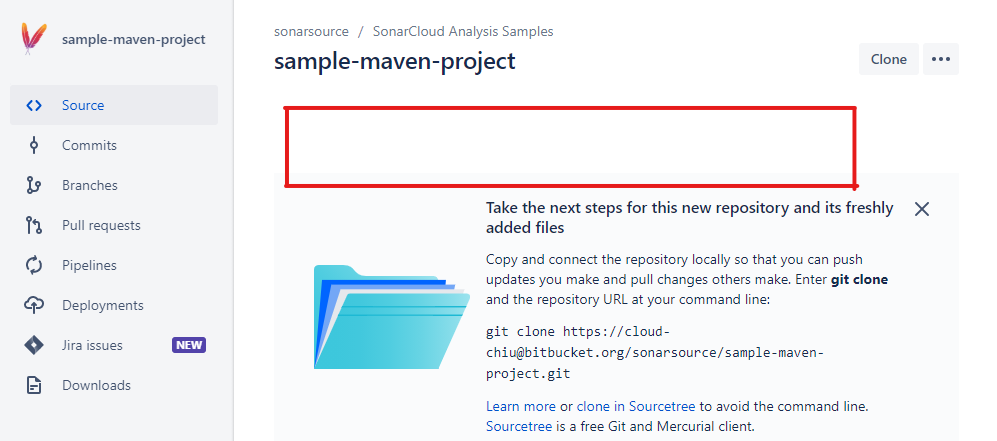Click the Jira issues diamond icon

pyautogui.click(x=34, y=345)
